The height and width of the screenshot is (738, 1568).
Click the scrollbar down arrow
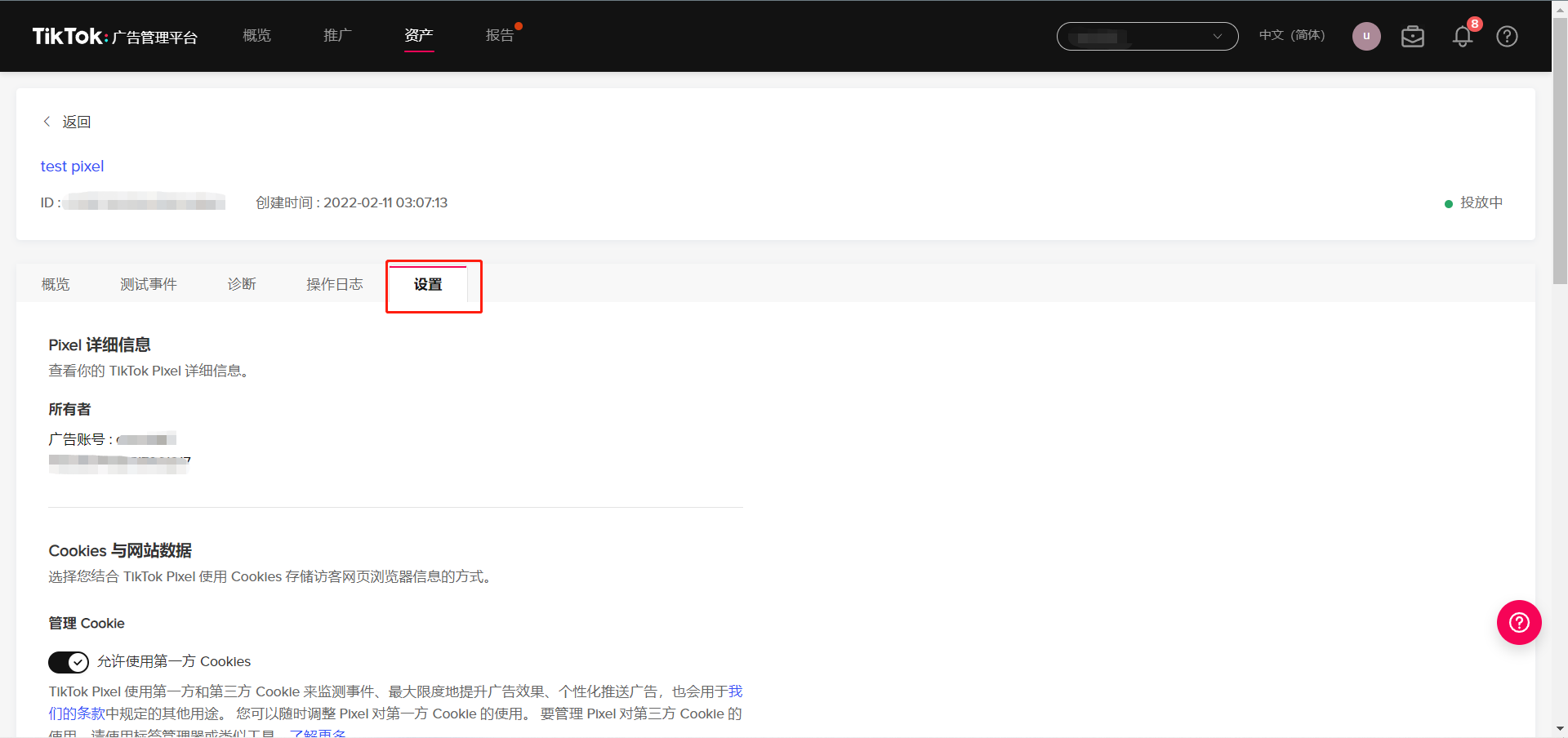click(1560, 729)
